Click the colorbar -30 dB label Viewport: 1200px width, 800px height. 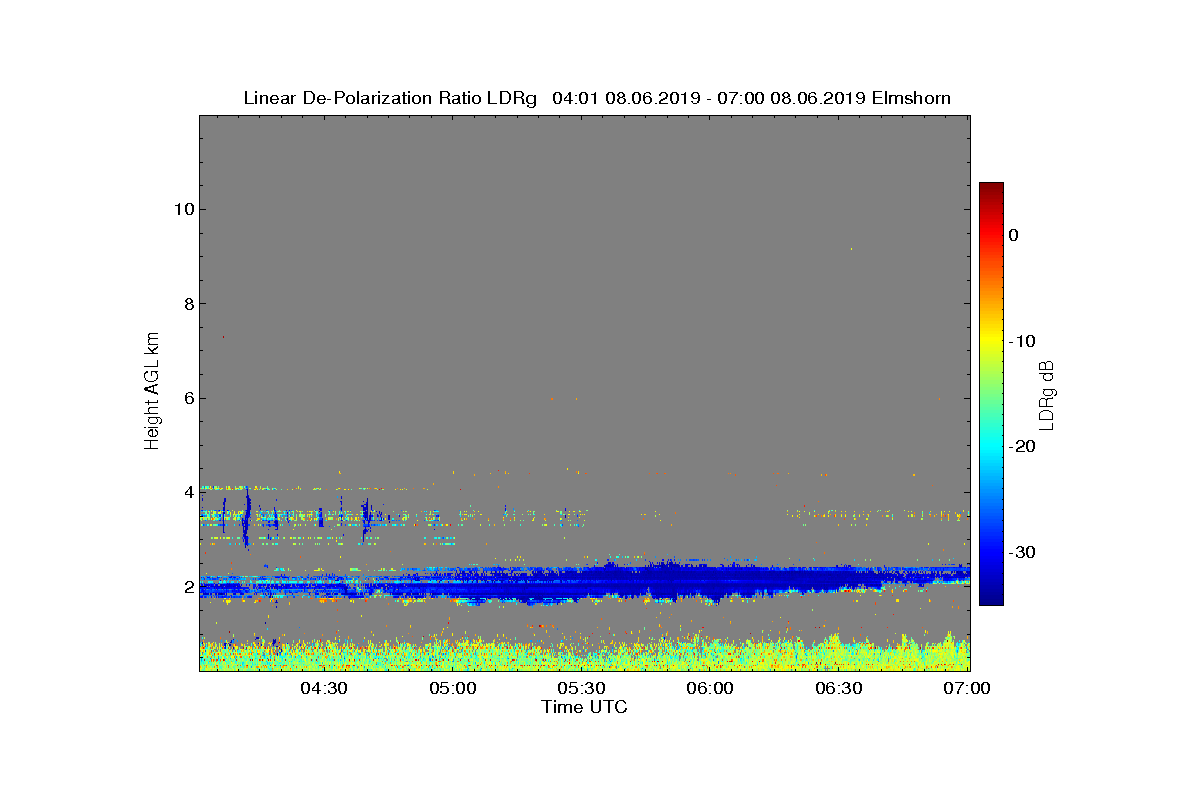click(1021, 552)
